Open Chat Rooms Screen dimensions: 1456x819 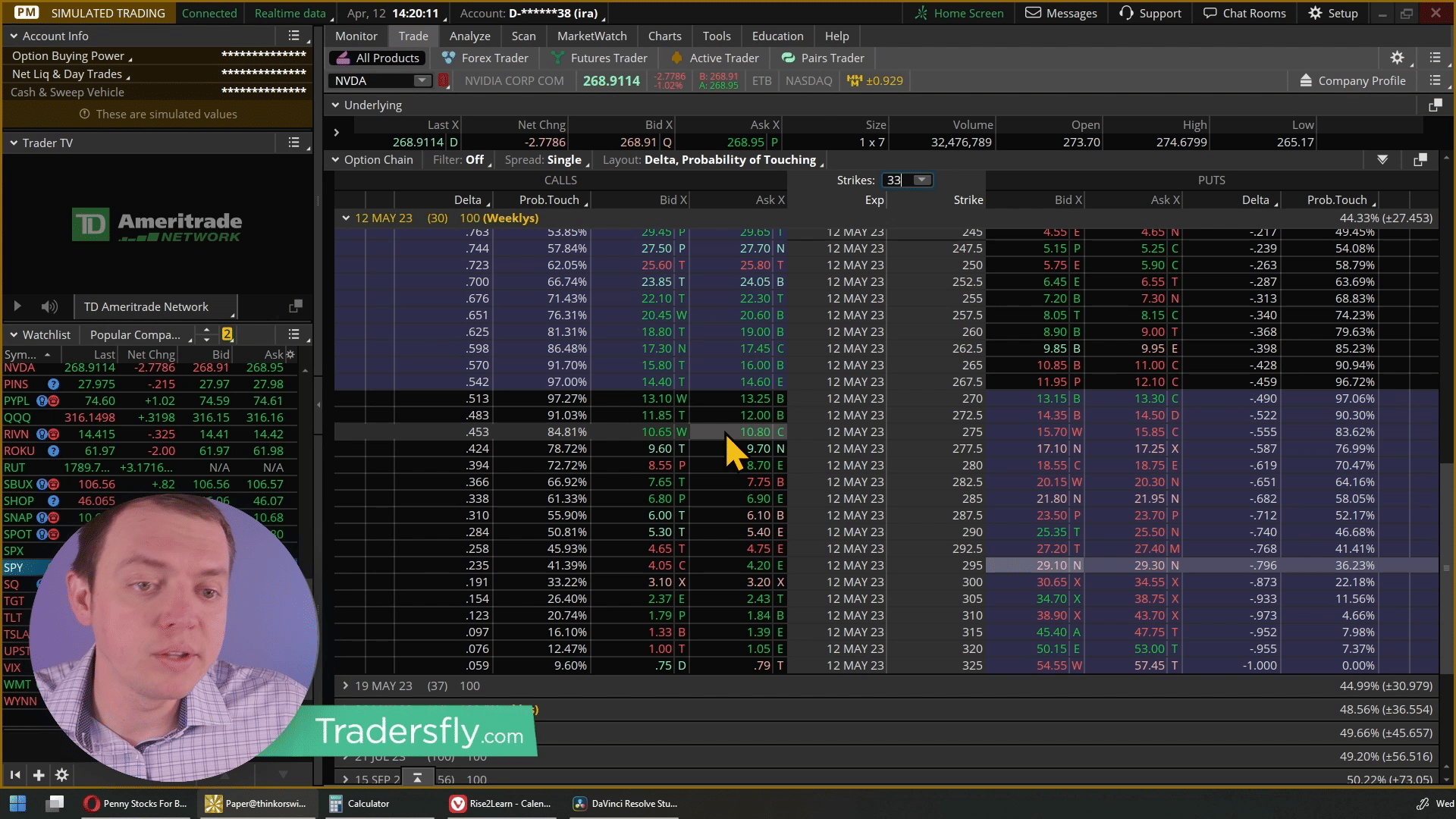(1244, 13)
